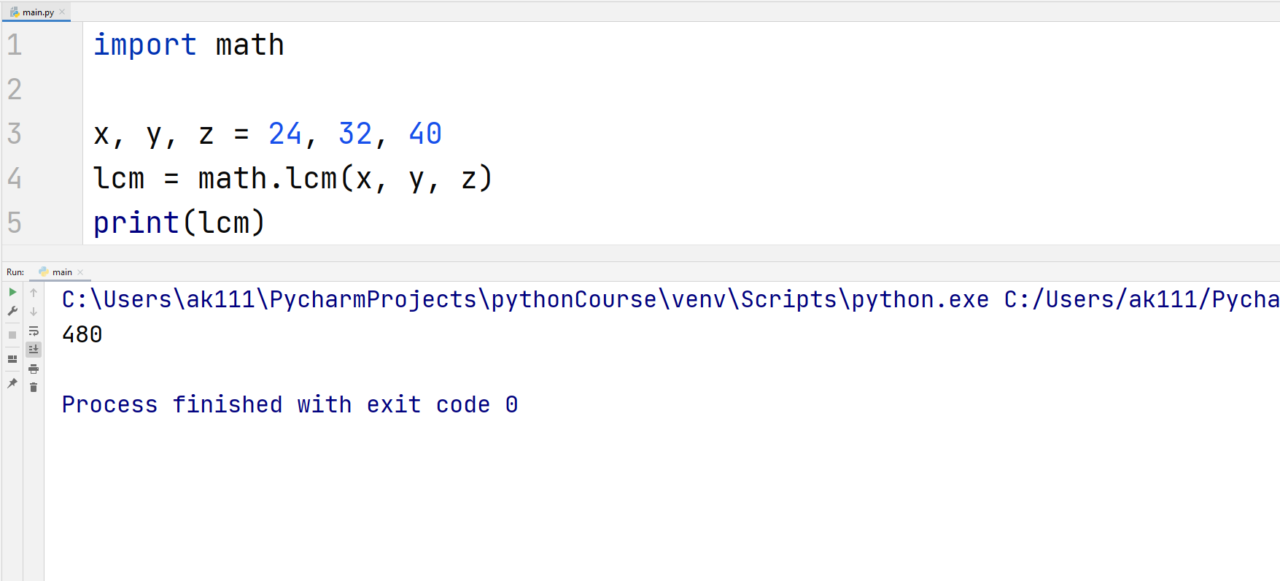Pin the Run tool window tab
1280x581 pixels.
point(13,384)
